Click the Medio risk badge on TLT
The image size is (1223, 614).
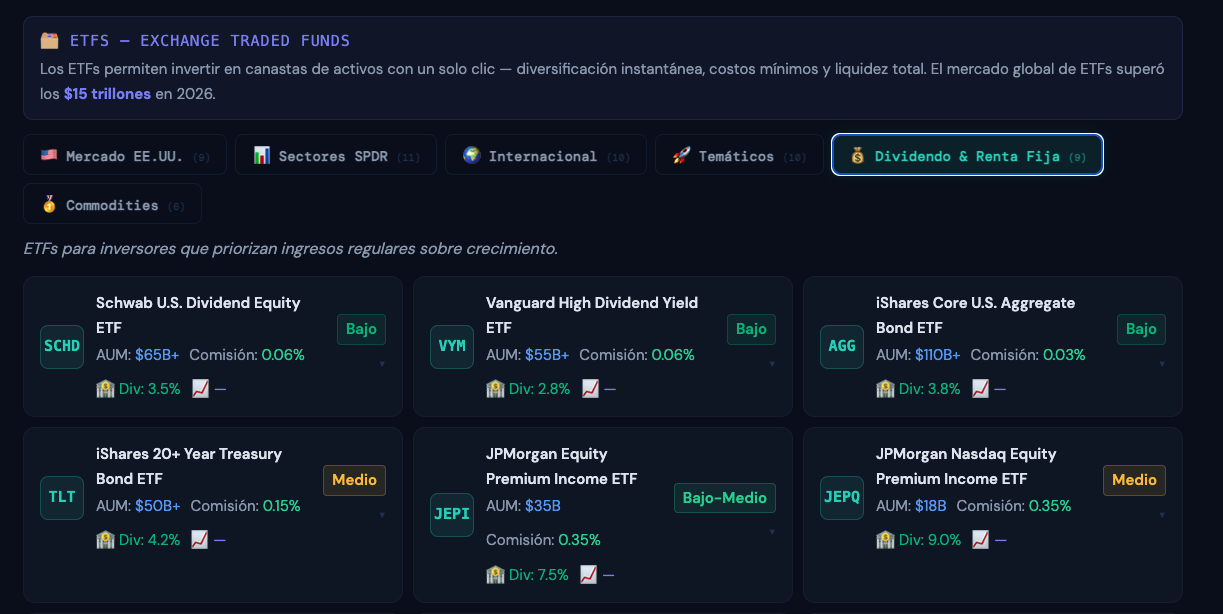[x=354, y=480]
